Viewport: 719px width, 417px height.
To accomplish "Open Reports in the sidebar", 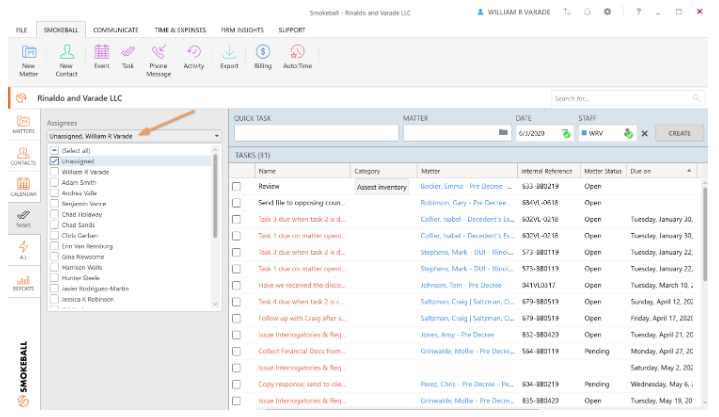I will coord(23,282).
